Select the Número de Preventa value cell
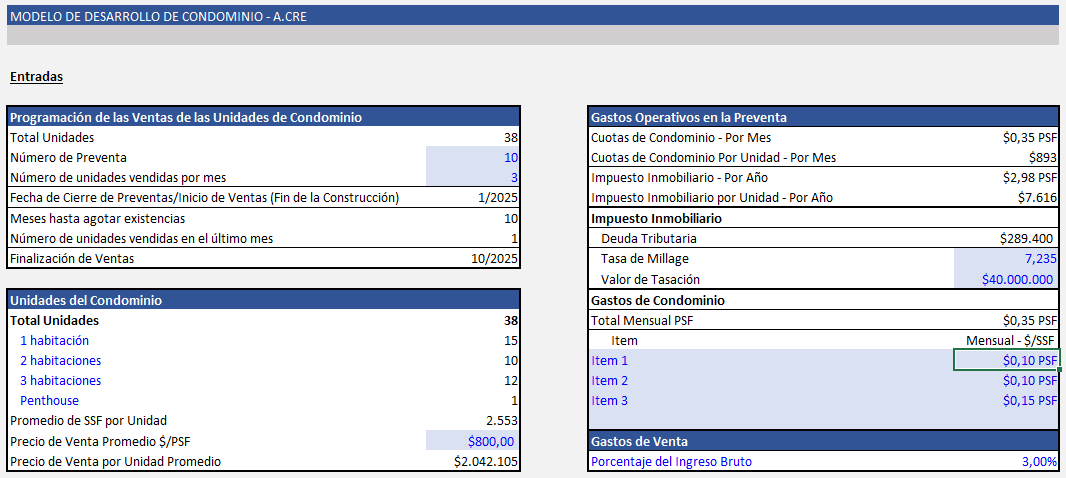This screenshot has height=478, width=1066. pyautogui.click(x=472, y=157)
